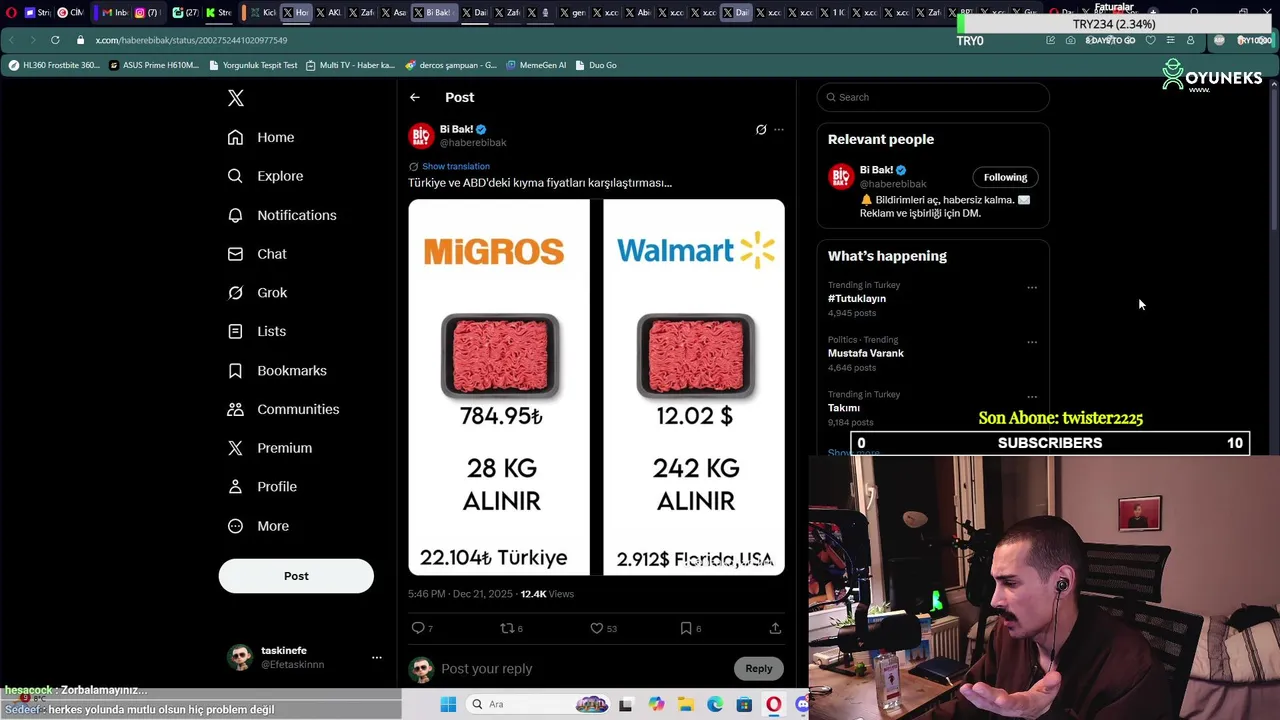Open Microsoft Store from the taskbar
Screen dimensions: 1280x720
[x=744, y=704]
